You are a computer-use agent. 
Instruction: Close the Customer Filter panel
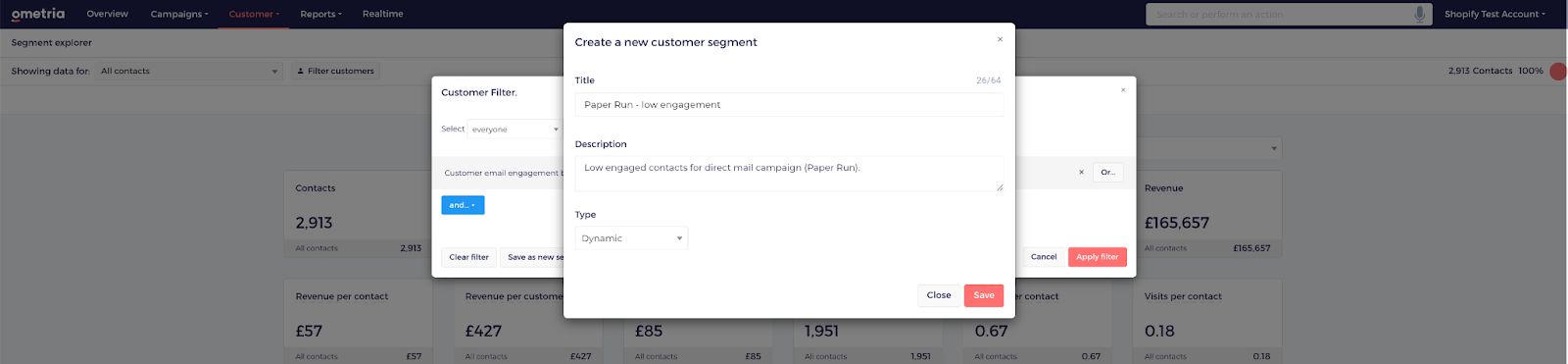coord(1123,90)
